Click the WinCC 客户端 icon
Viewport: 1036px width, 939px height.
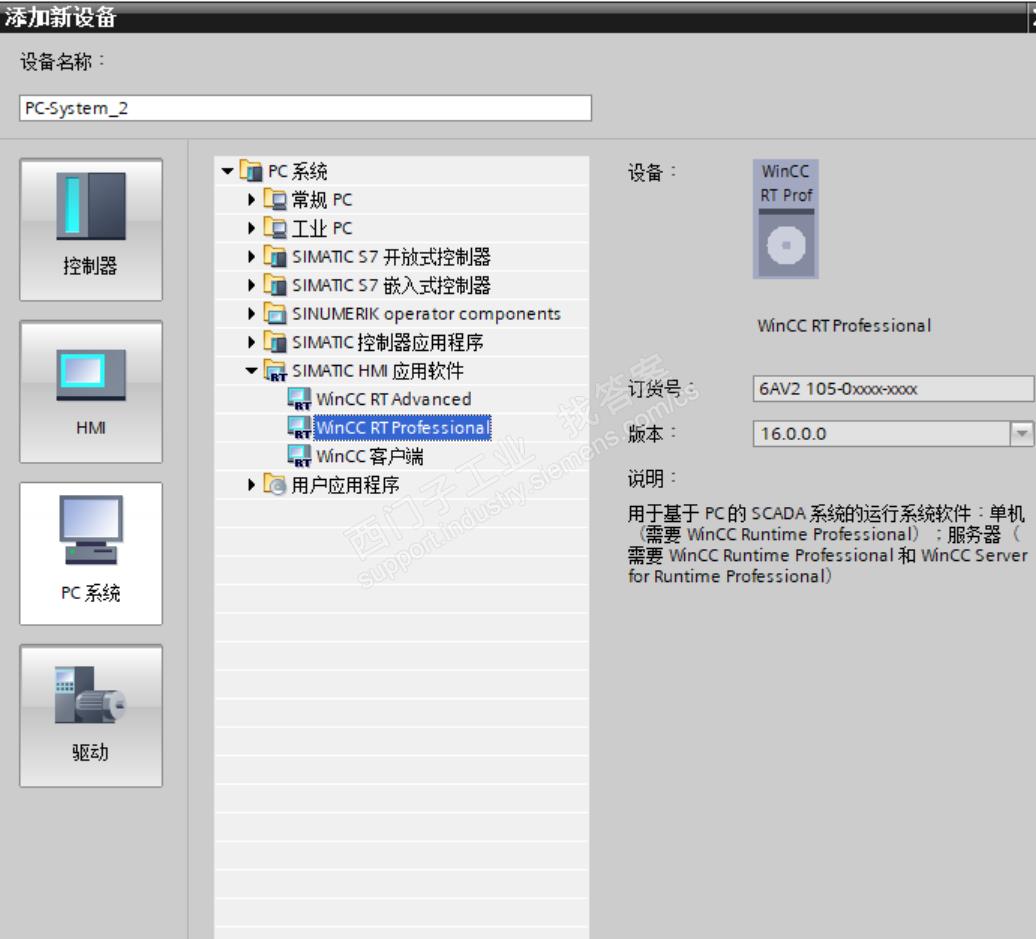click(299, 455)
